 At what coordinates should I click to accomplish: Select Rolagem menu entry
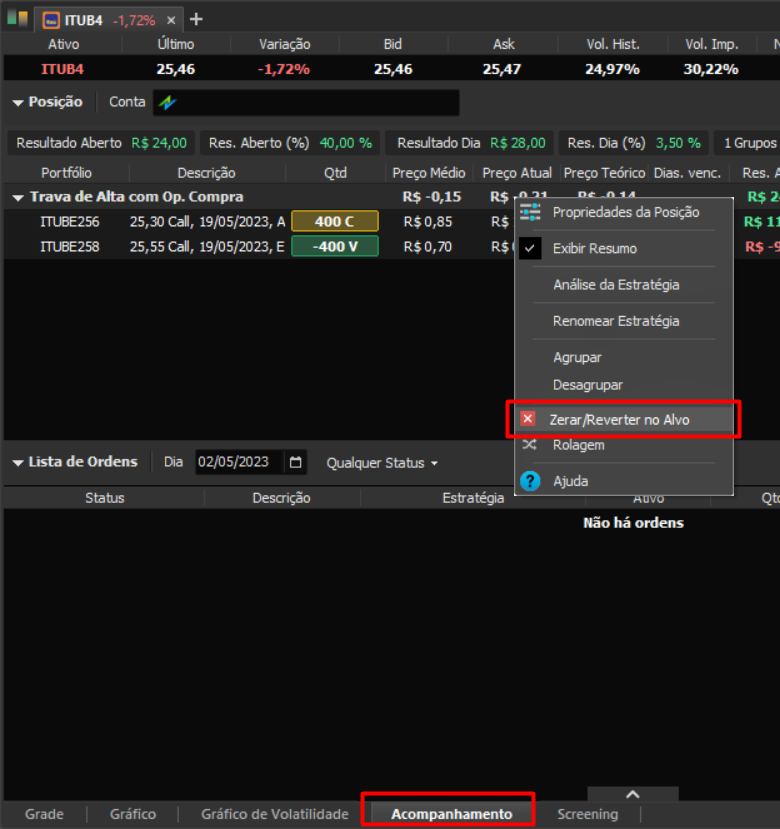[x=579, y=445]
